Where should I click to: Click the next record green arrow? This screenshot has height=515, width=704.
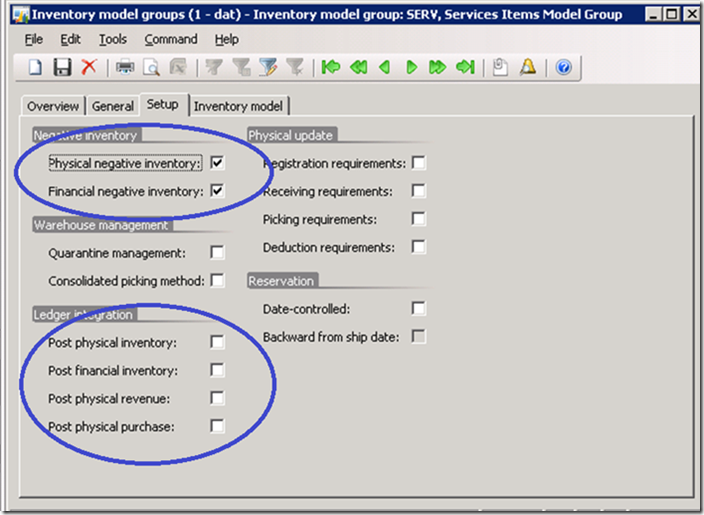pyautogui.click(x=411, y=68)
